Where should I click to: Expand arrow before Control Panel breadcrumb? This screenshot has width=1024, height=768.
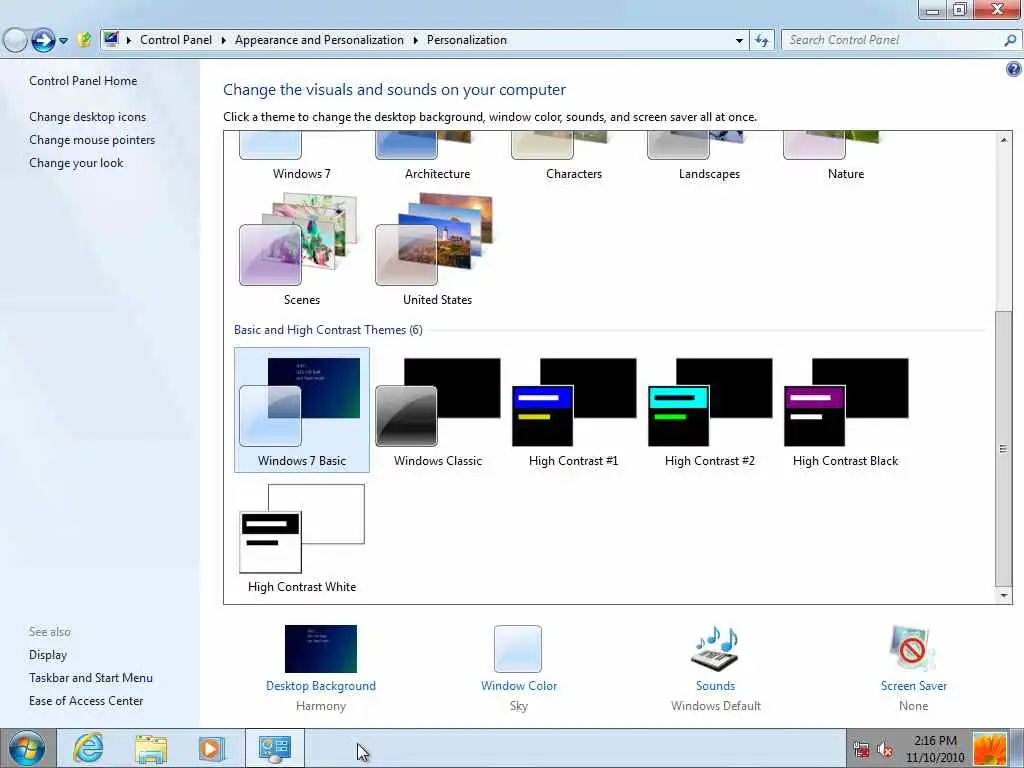click(129, 40)
